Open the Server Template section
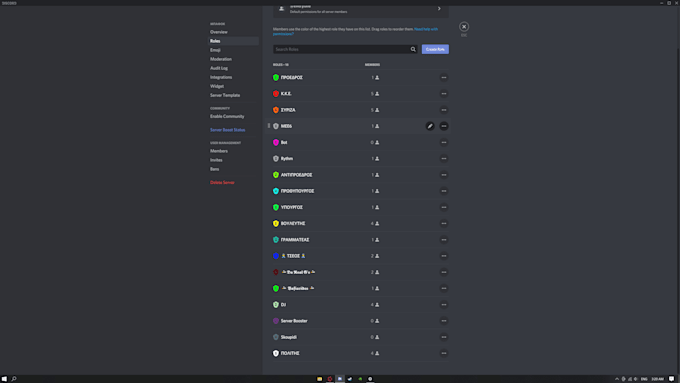Image resolution: width=680 pixels, height=383 pixels. coord(225,95)
